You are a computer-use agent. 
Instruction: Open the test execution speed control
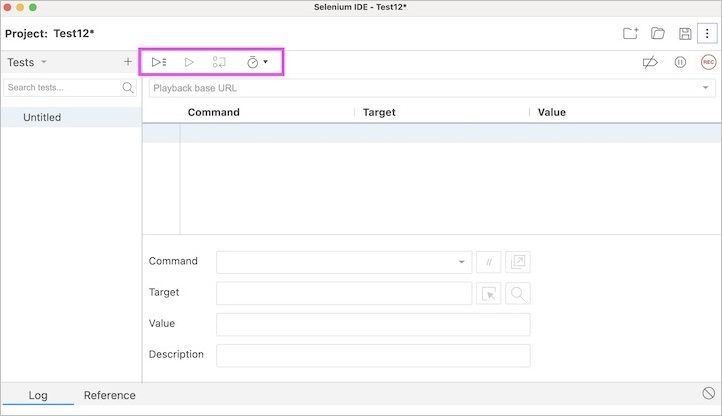point(257,62)
